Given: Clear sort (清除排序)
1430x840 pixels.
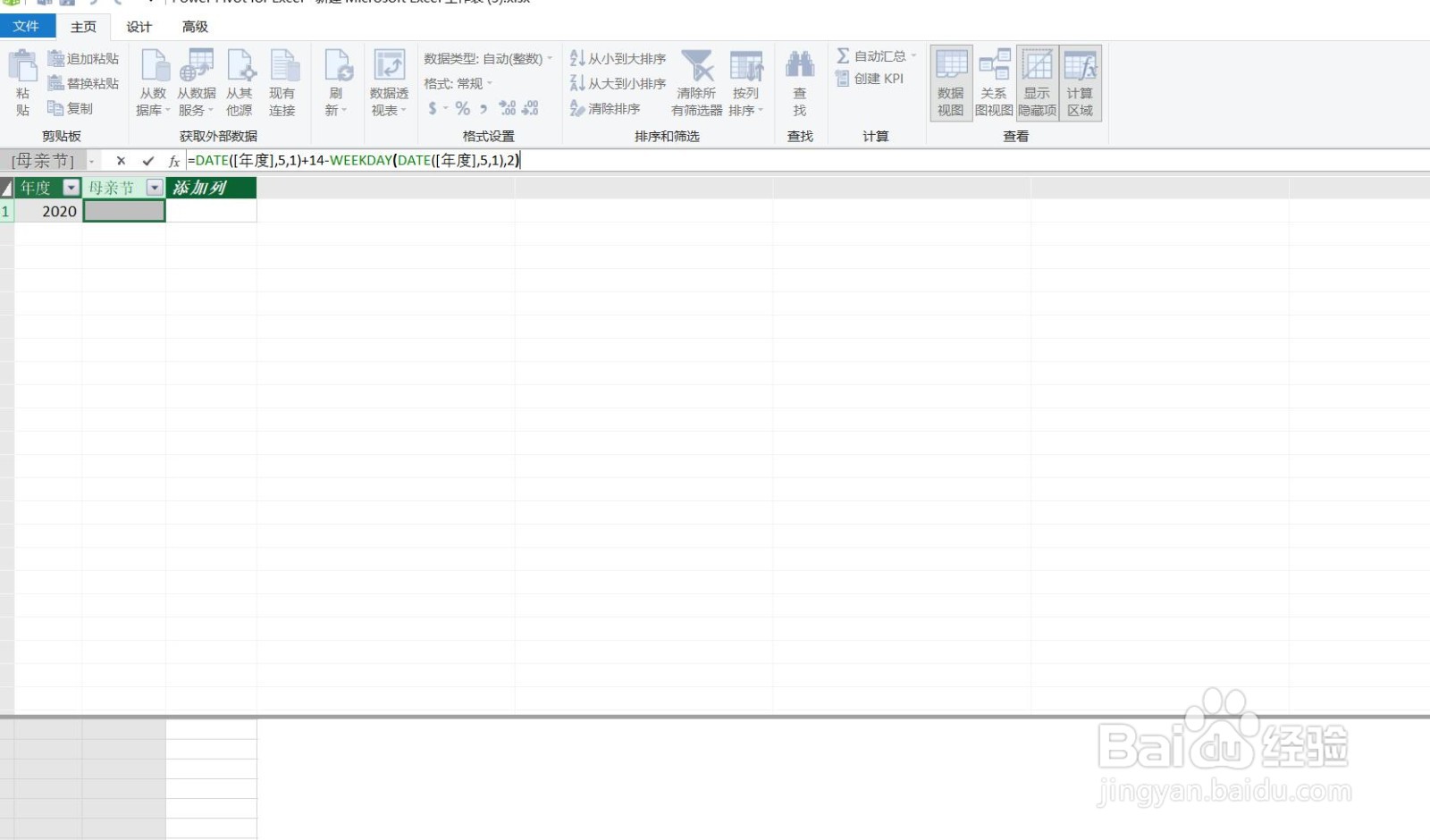Looking at the screenshot, I should click(x=606, y=109).
